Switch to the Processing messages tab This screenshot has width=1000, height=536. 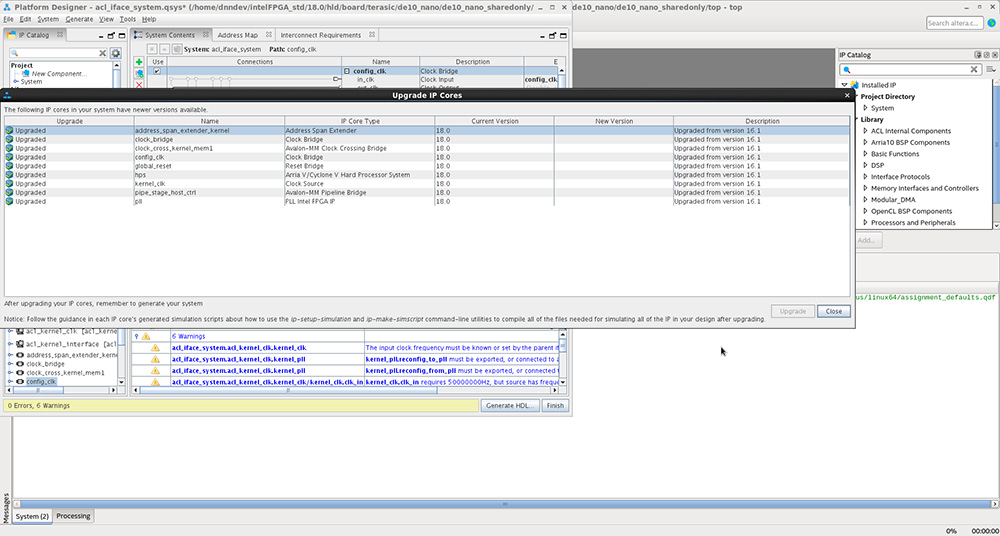[73, 516]
